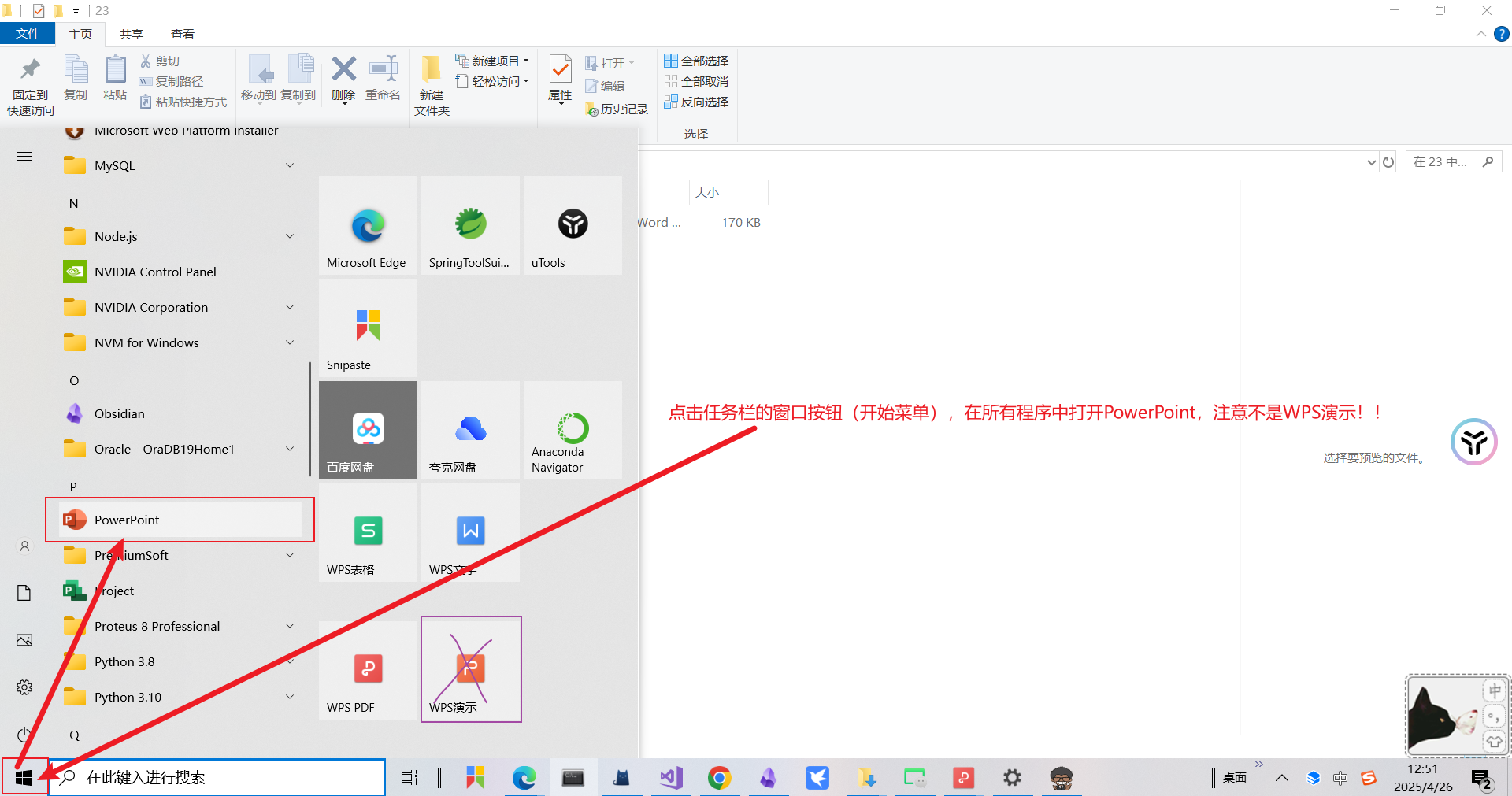Open NVIDIA Control Panel entry
Image resolution: width=1512 pixels, height=796 pixels.
[x=181, y=272]
